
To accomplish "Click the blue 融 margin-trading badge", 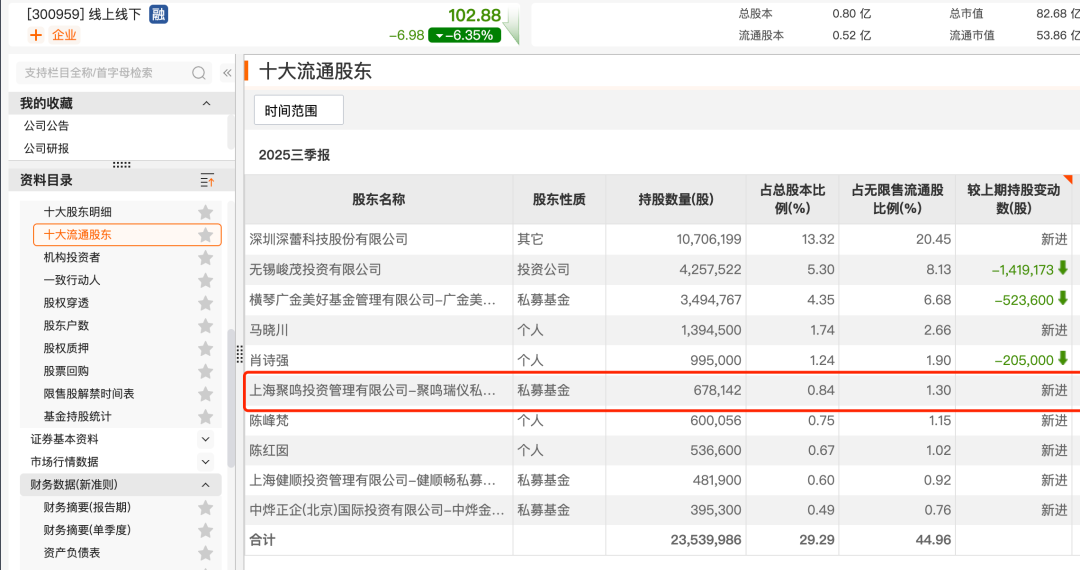I will (x=158, y=14).
